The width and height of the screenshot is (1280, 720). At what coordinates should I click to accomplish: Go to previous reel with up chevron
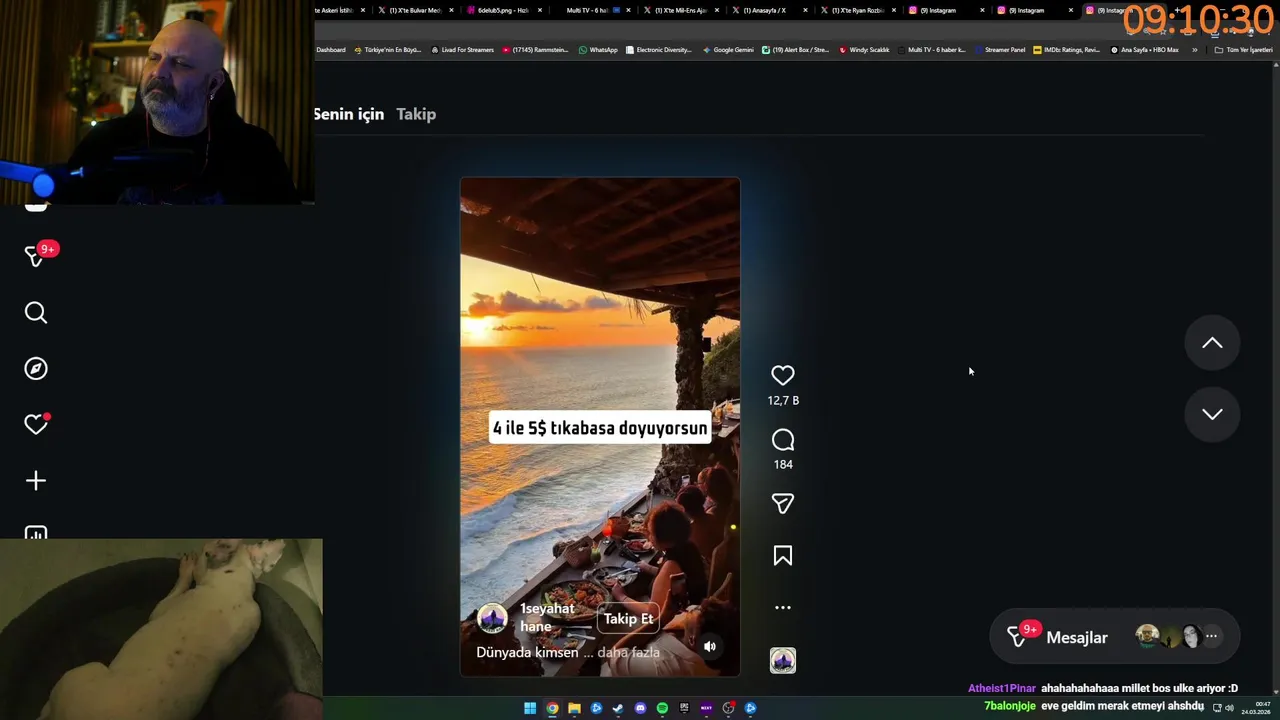click(1212, 343)
